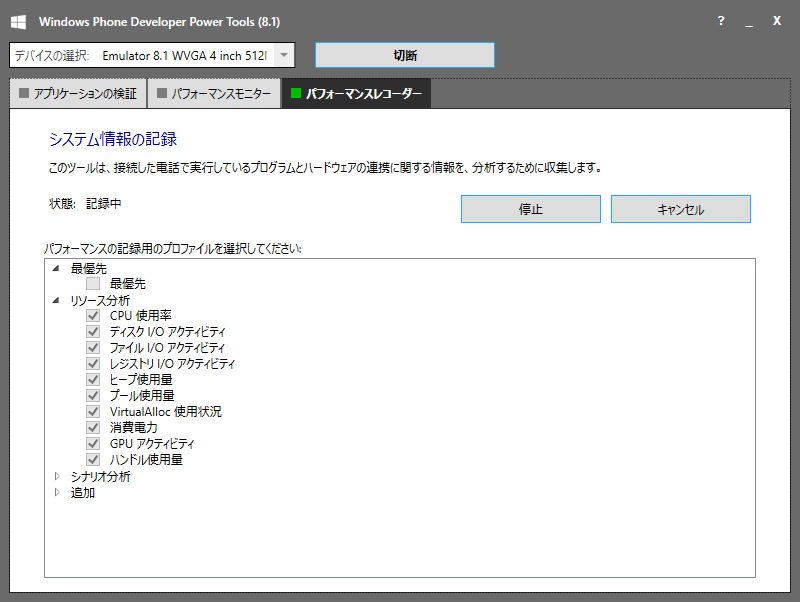Viewport: 800px width, 602px height.
Task: Toggle the ハンドル使用量 checkbox
Action: tap(93, 460)
